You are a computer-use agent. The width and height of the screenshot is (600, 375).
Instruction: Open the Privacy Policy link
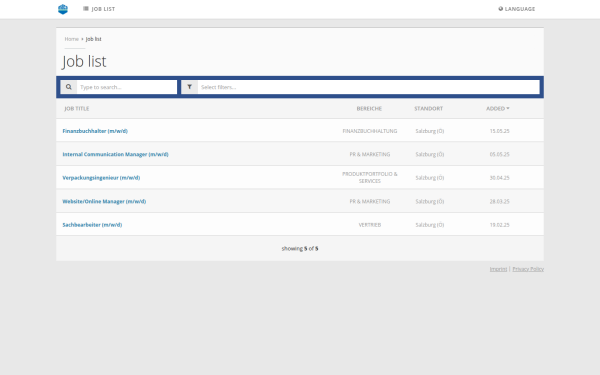(528, 269)
